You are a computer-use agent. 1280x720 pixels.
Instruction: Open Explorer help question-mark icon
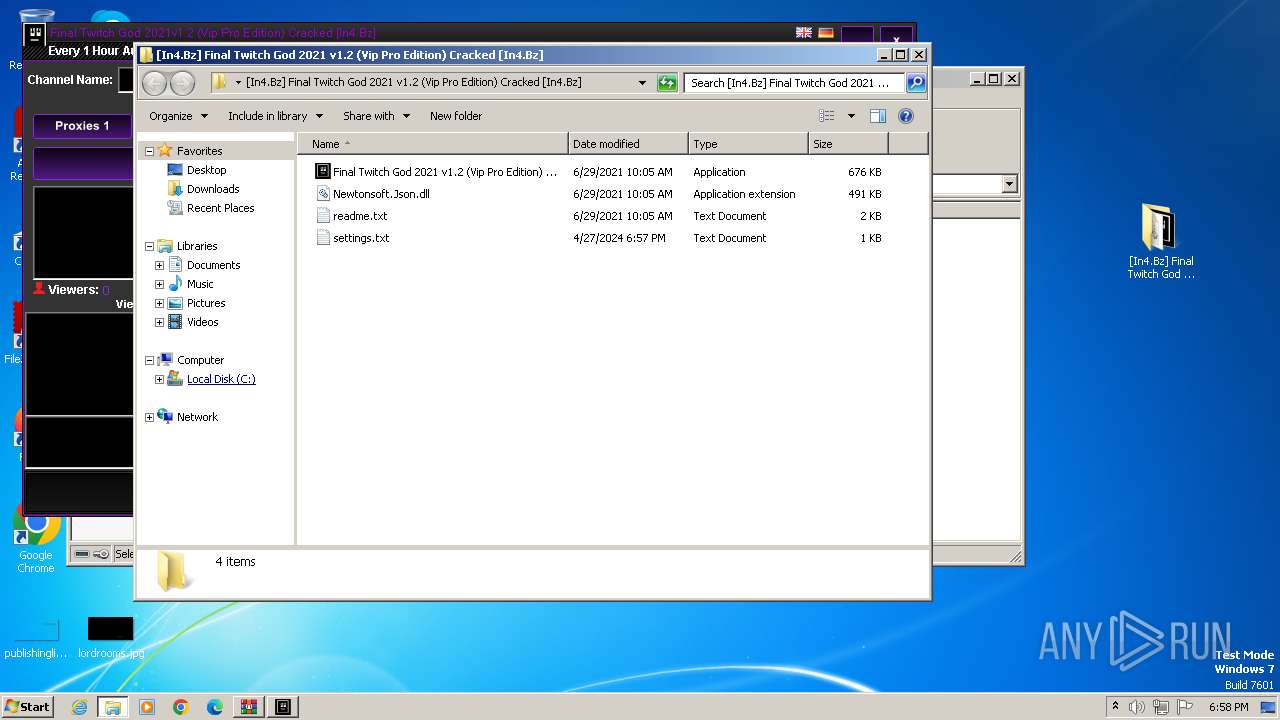pyautogui.click(x=906, y=116)
